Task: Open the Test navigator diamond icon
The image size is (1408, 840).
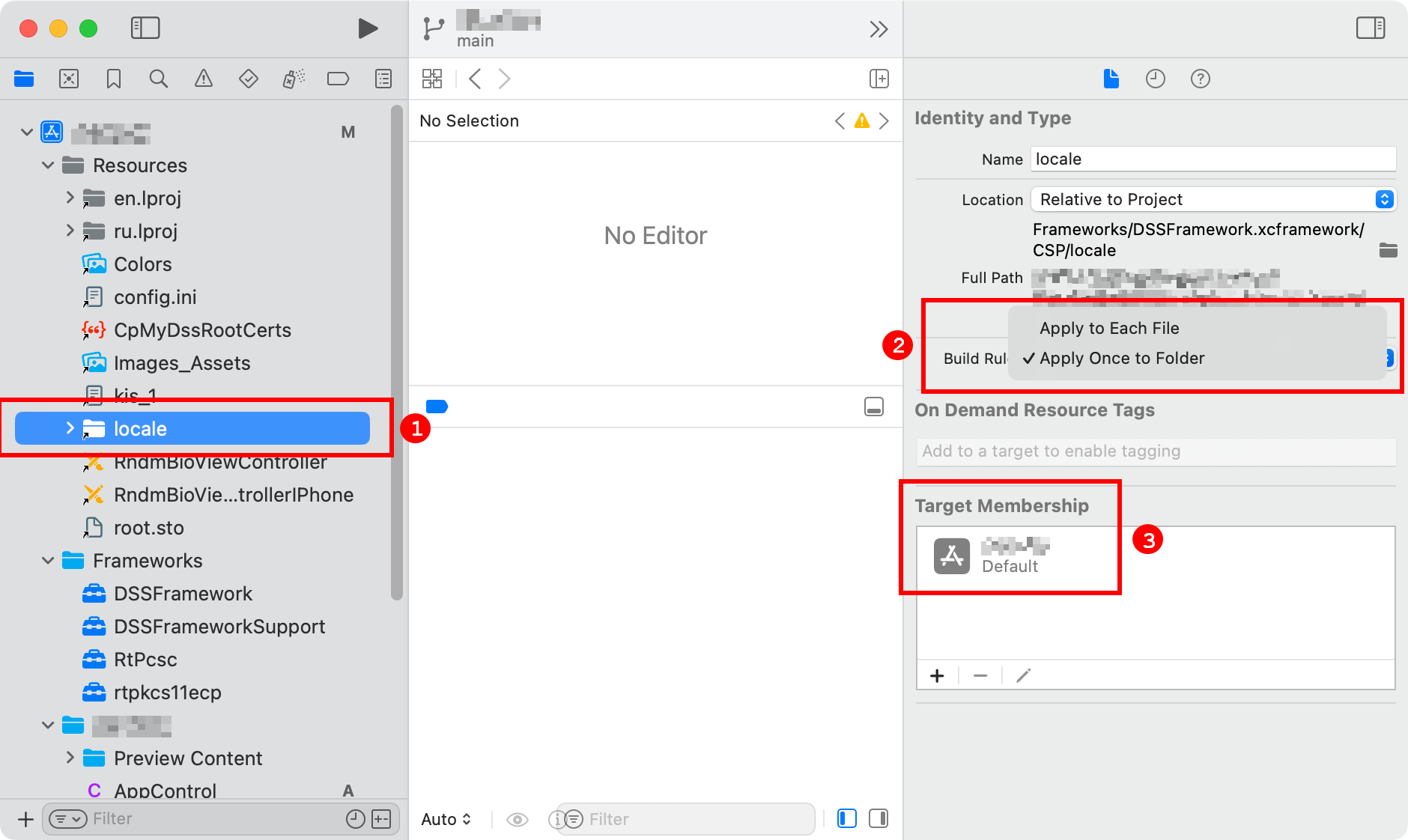Action: 248,79
